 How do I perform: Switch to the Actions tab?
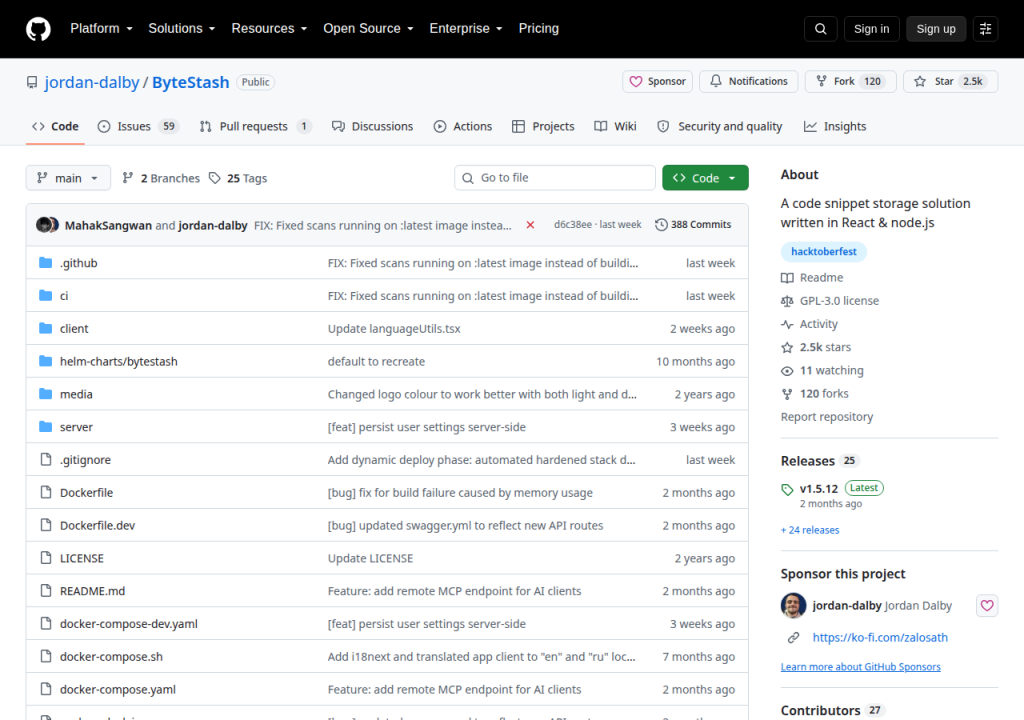463,126
